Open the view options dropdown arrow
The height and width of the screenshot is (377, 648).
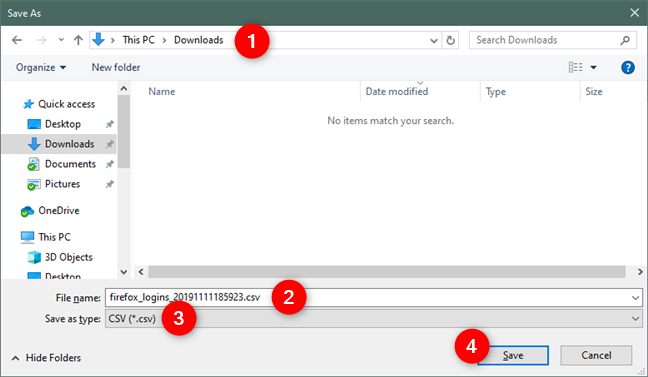point(593,67)
